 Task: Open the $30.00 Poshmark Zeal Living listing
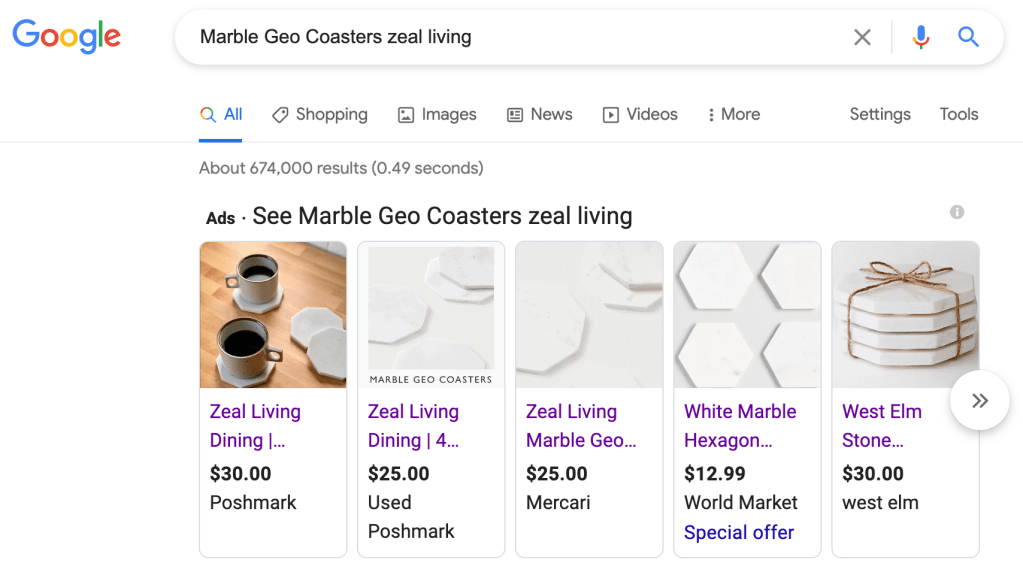255,425
